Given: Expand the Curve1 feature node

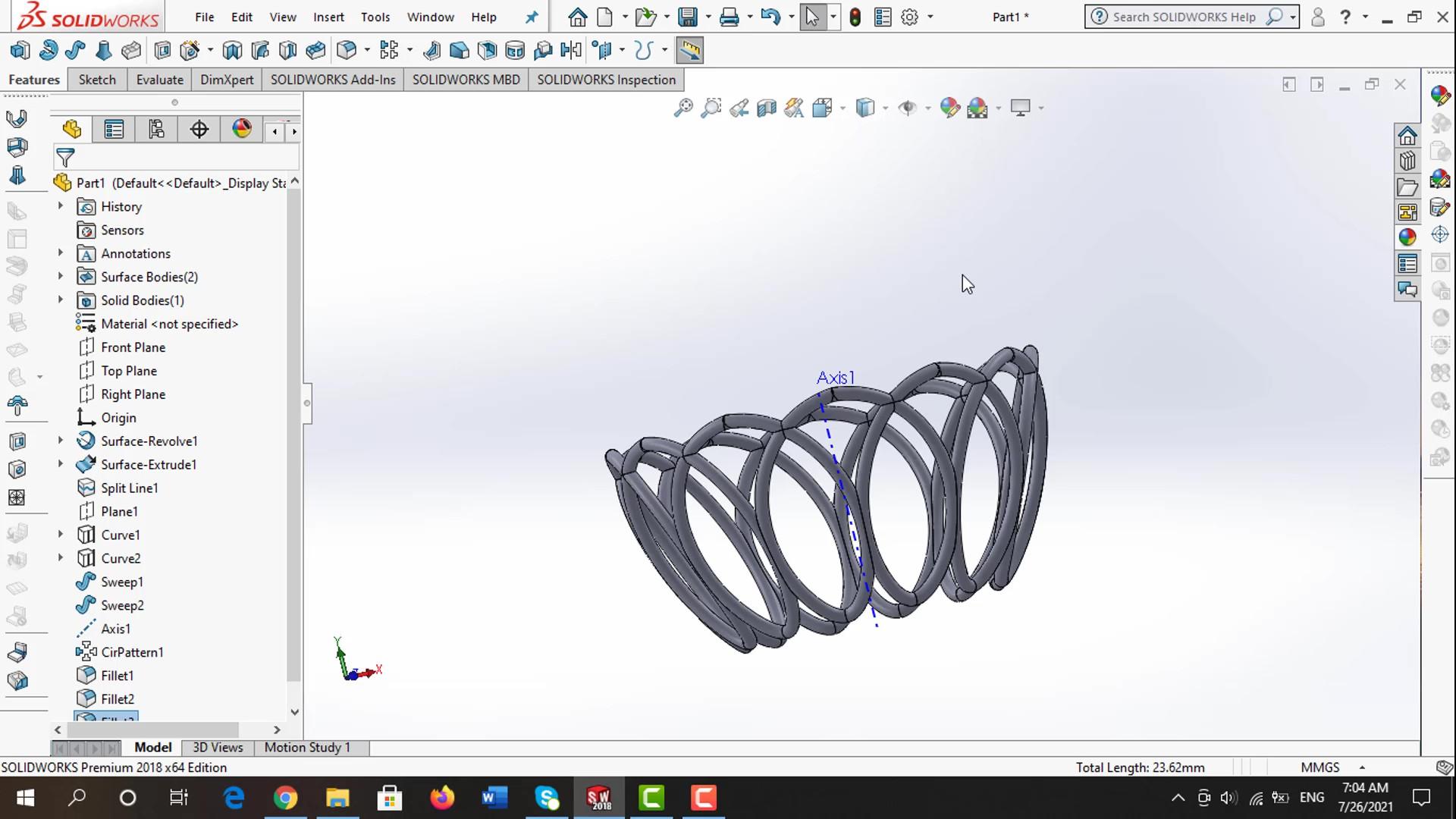Looking at the screenshot, I should pos(61,535).
